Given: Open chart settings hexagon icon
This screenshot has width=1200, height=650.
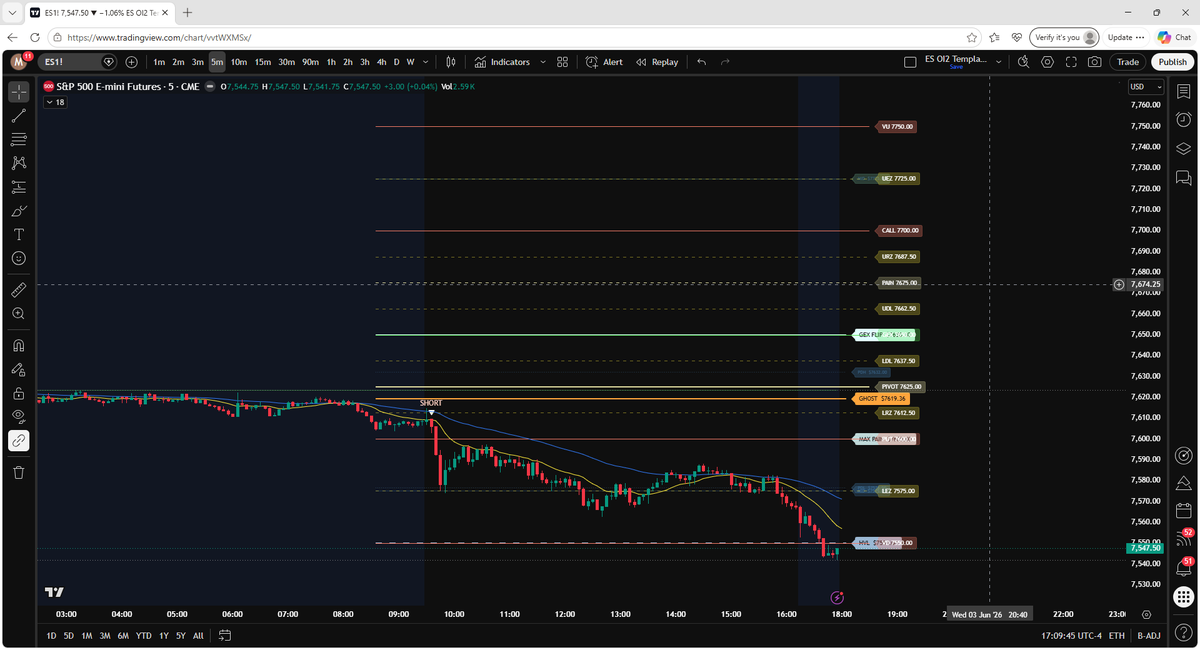Looking at the screenshot, I should pyautogui.click(x=1047, y=62).
